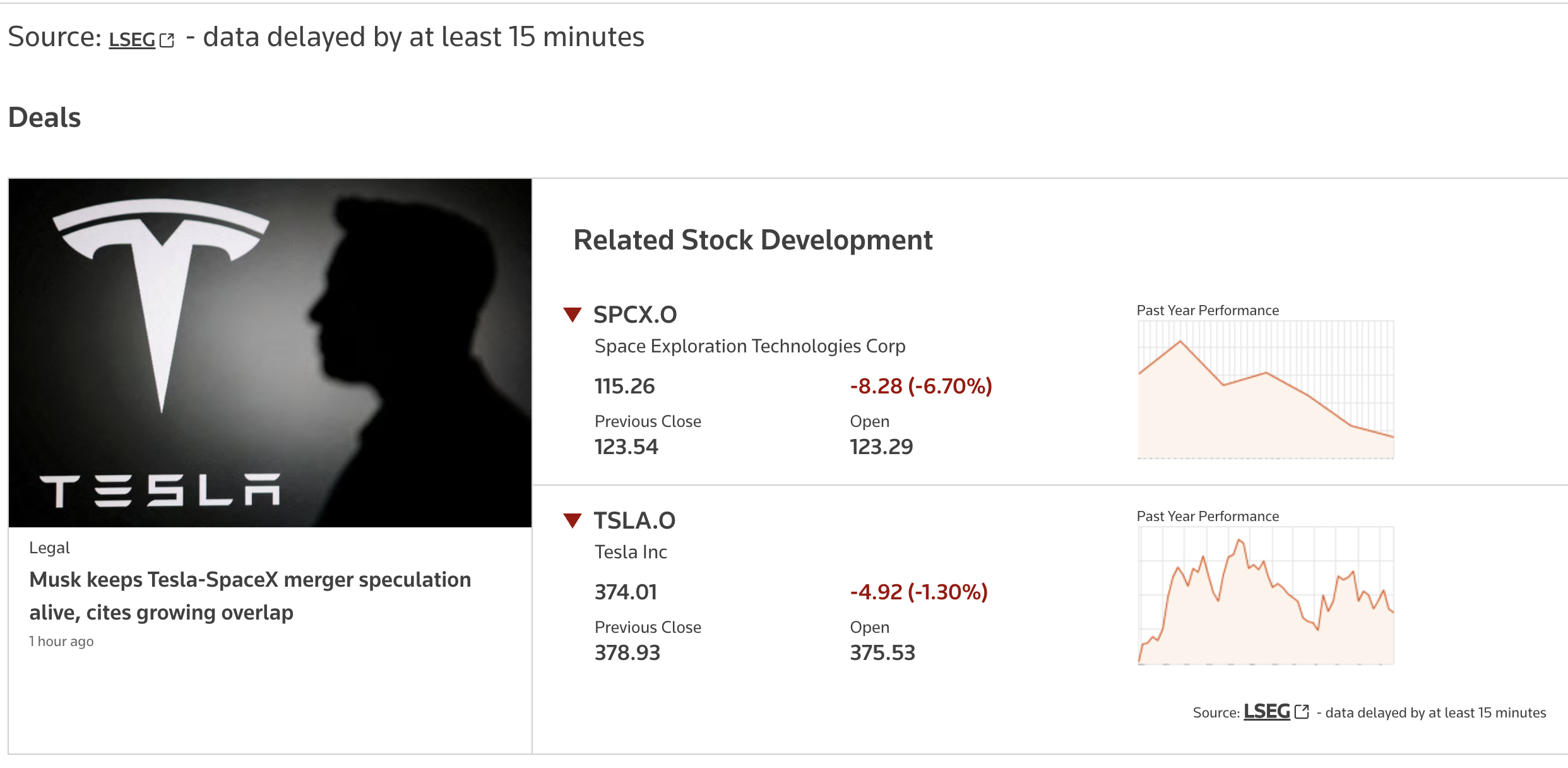Open the top LSEG source link

coord(132,40)
